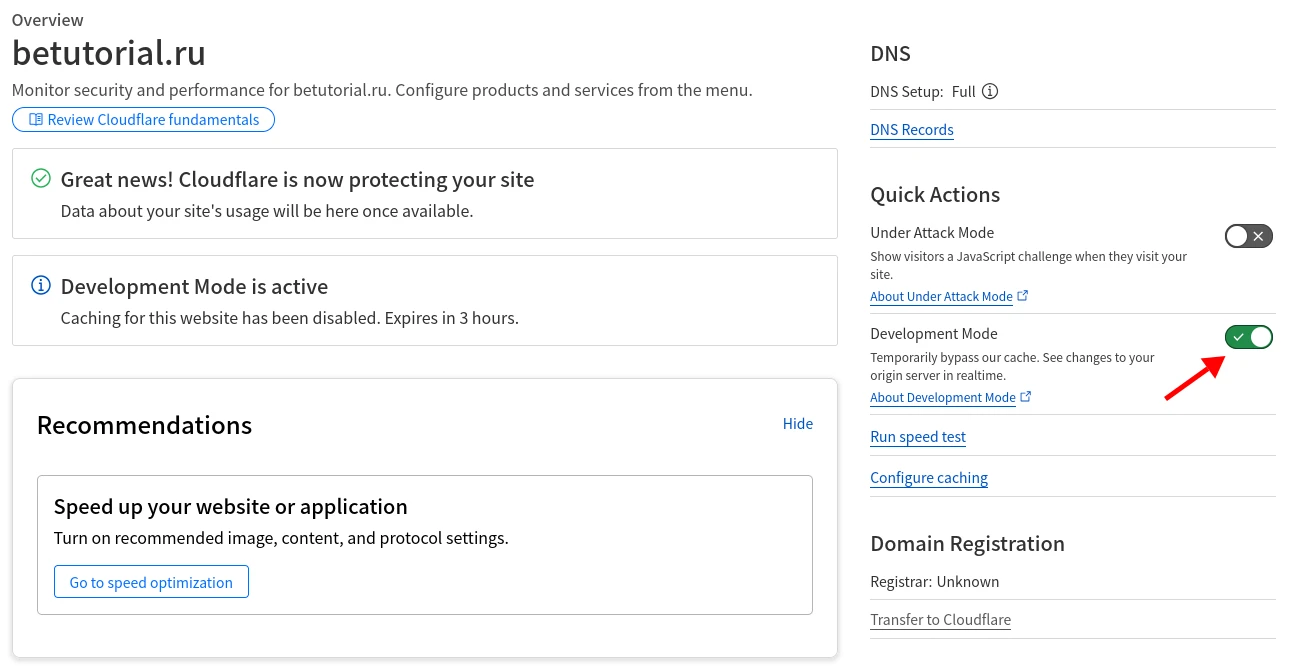Screen dimensions: 1291x669
Task: Click the betutorial.ru domain heading
Action: pos(109,53)
